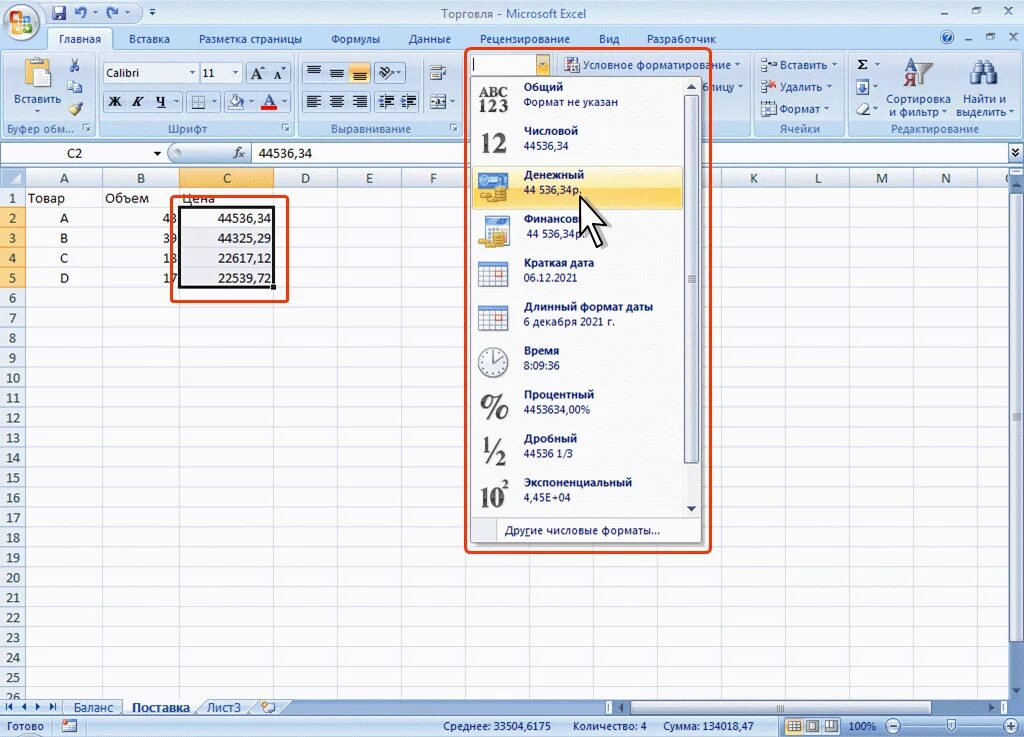Click the formula bar input showing 44536,34

tap(628, 153)
